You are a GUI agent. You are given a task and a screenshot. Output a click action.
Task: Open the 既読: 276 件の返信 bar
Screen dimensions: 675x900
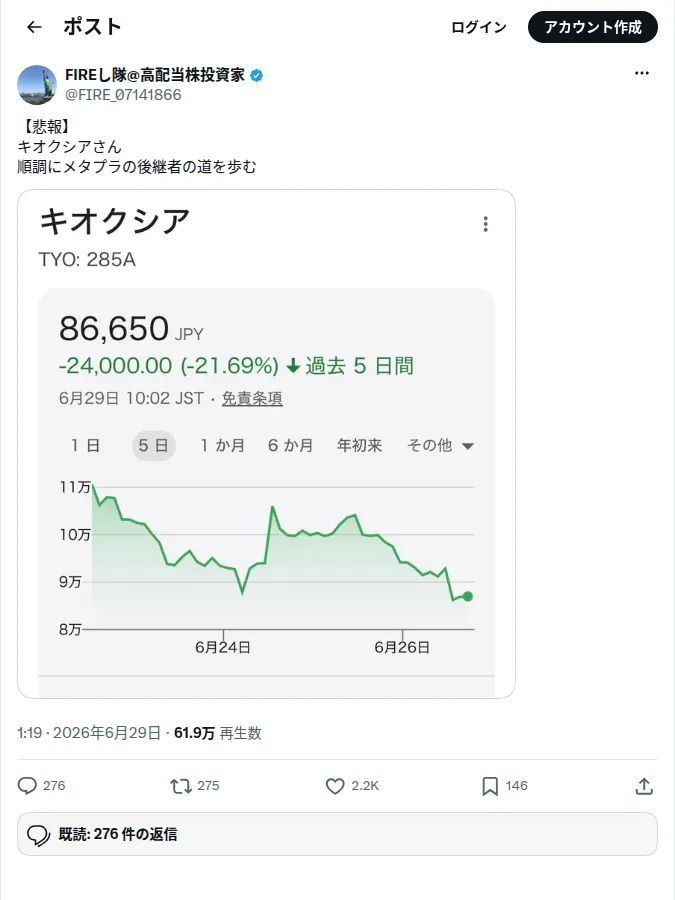pos(338,834)
